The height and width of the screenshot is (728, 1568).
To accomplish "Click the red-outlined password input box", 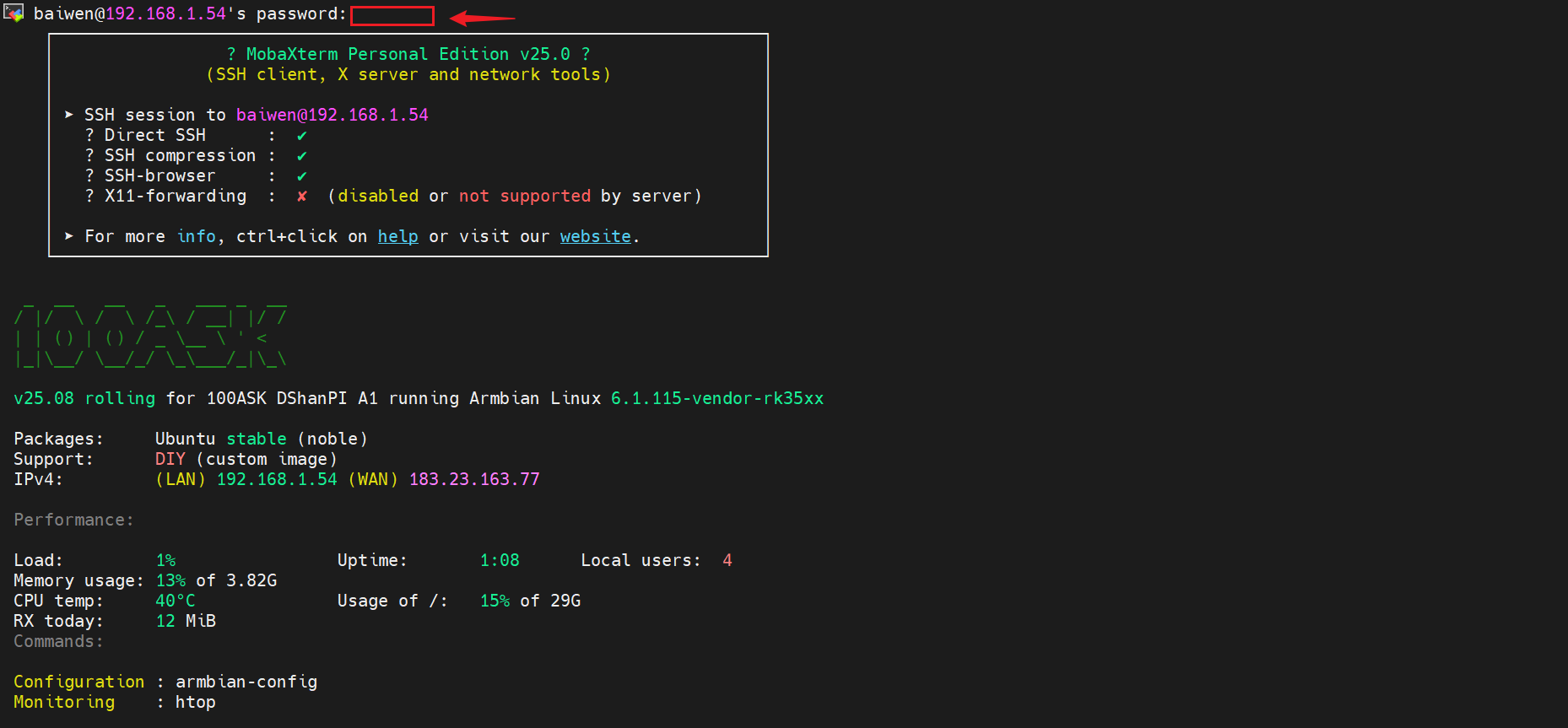I will tap(392, 16).
